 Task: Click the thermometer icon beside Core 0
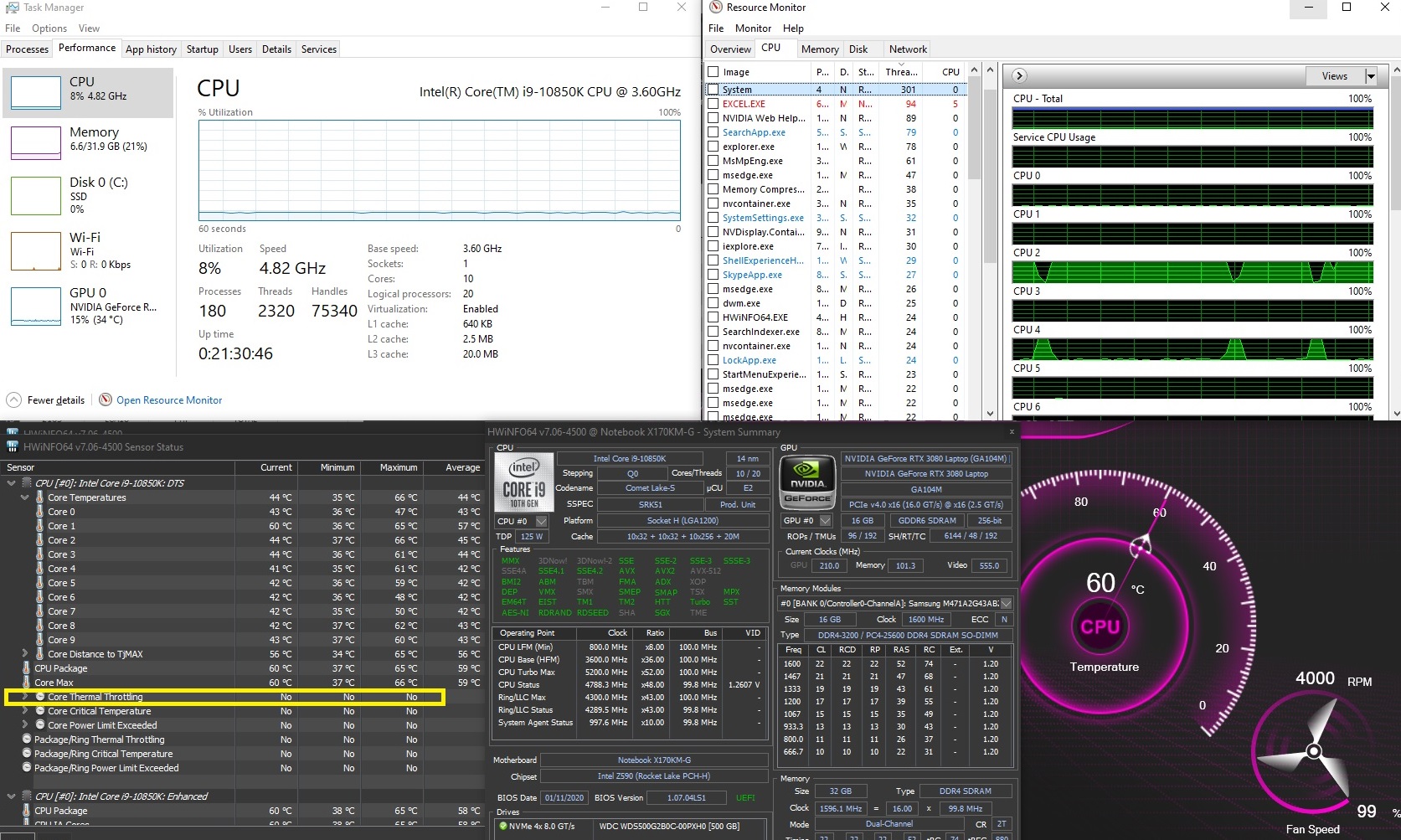39,512
